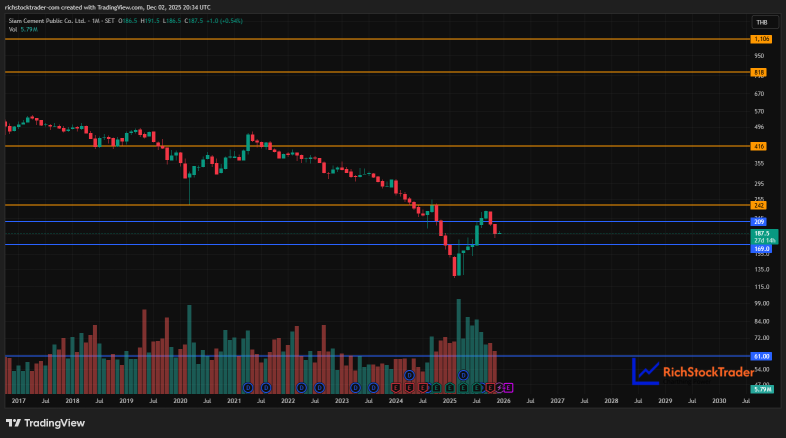Viewport: 786px width, 438px height.
Task: Open the red earnings marker near April 2024
Action: 410,388
